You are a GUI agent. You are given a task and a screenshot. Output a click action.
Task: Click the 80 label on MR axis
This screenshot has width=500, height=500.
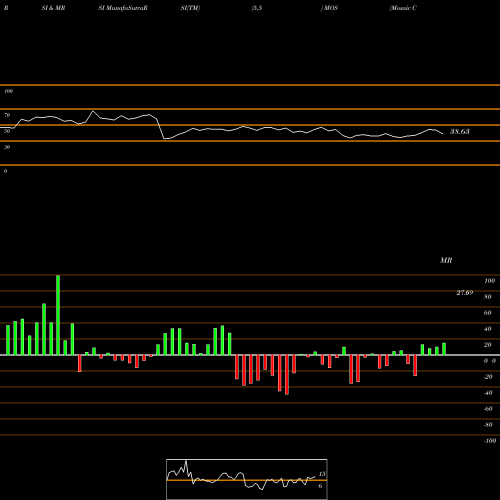coord(488,297)
